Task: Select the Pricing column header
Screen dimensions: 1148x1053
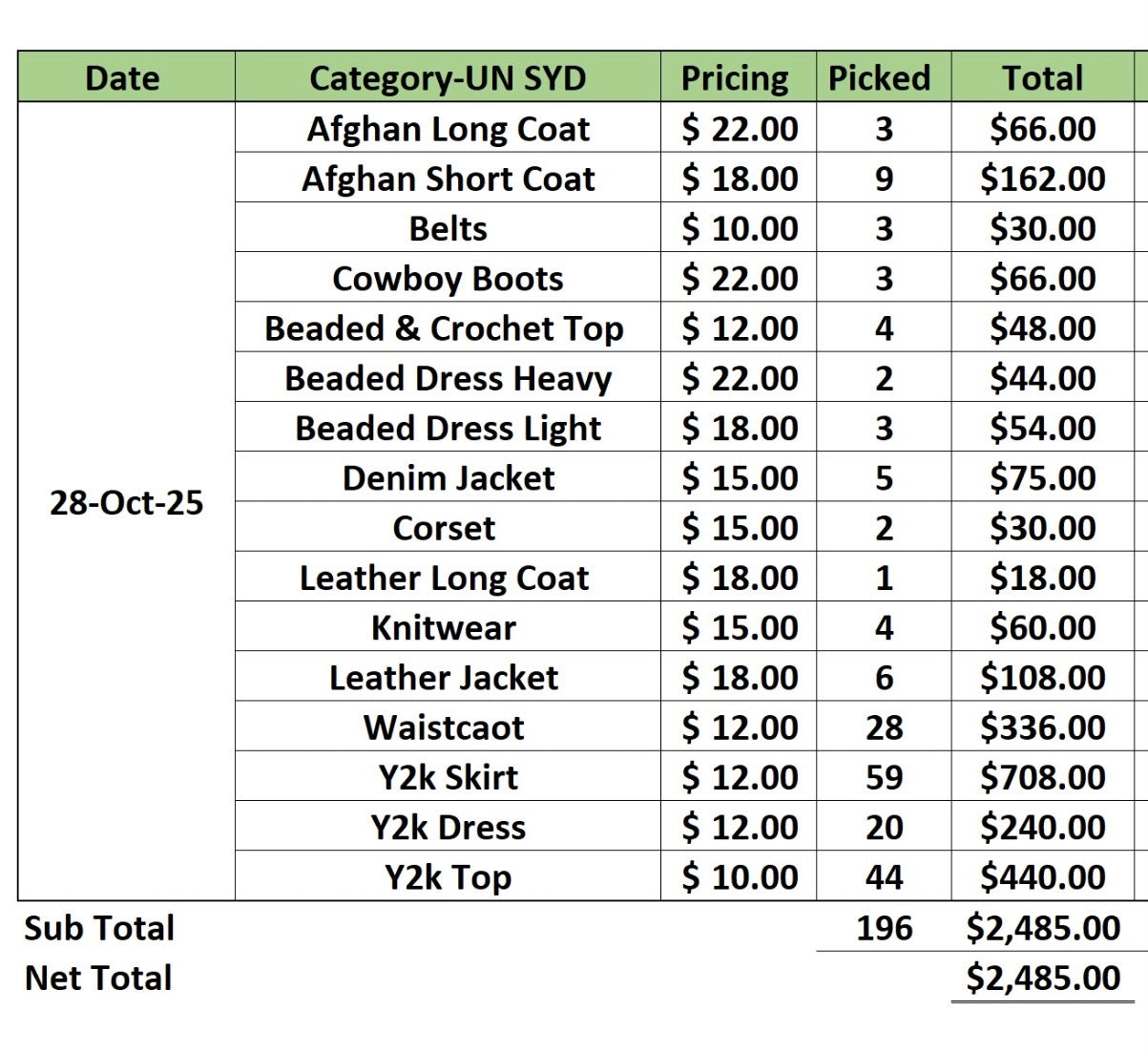Action: coord(739,77)
